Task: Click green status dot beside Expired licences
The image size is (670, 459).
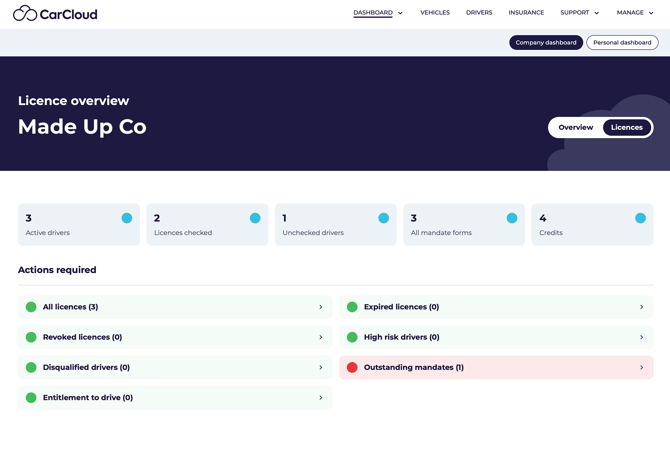Action: pos(352,307)
